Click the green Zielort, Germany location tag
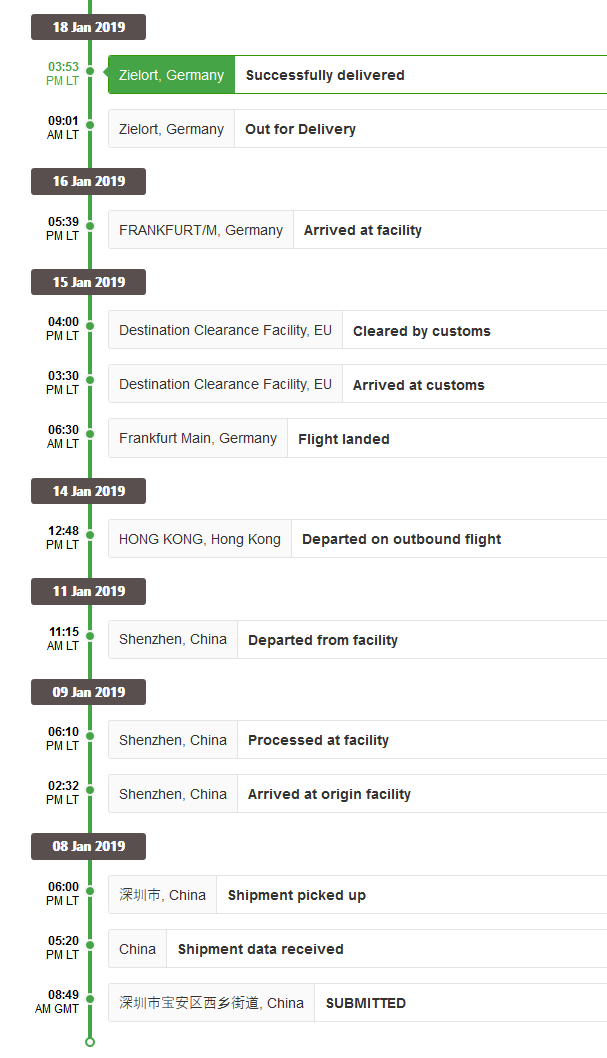This screenshot has width=607, height=1058. 171,74
